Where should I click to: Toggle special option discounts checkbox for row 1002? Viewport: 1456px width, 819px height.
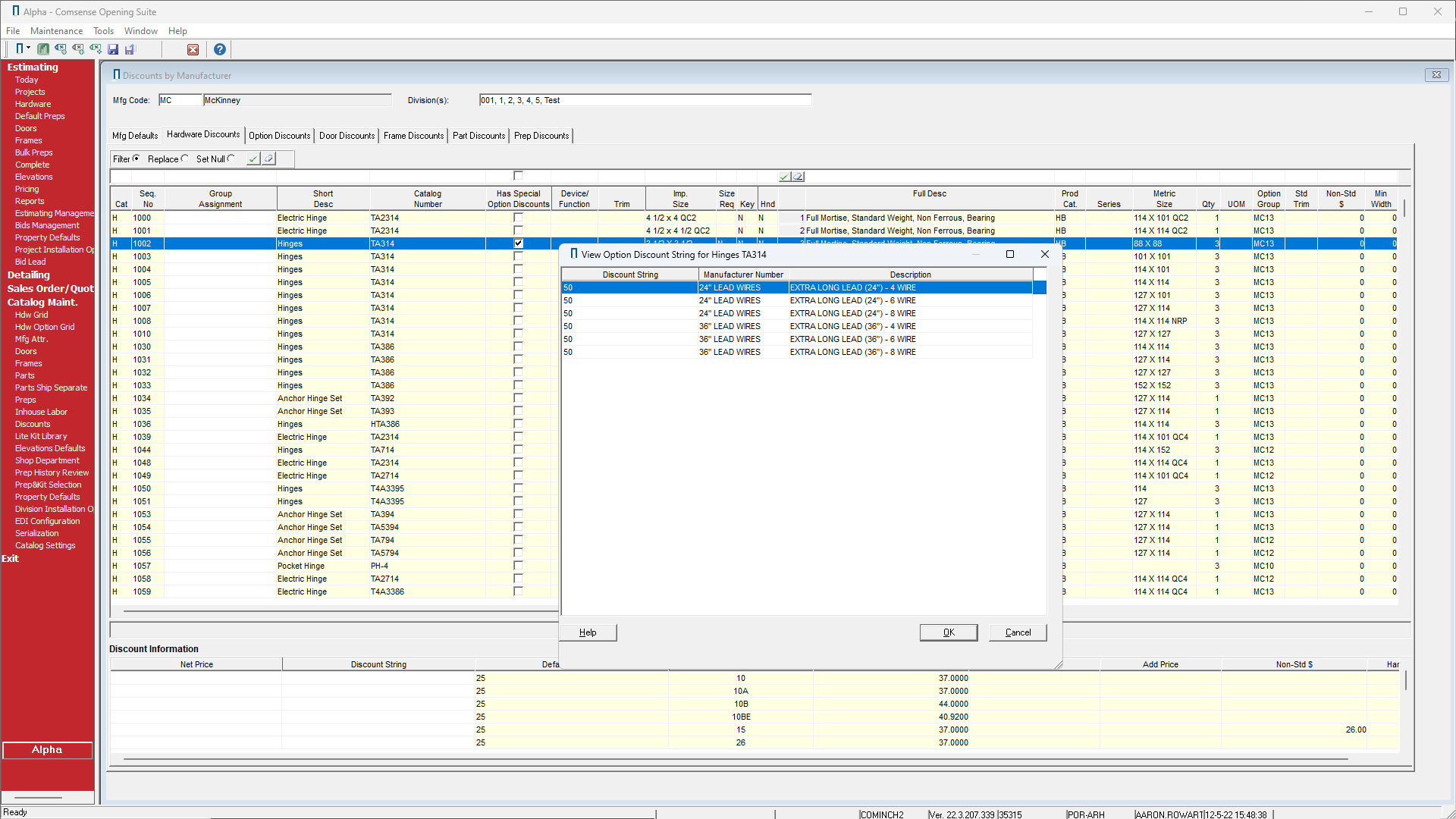coord(518,243)
